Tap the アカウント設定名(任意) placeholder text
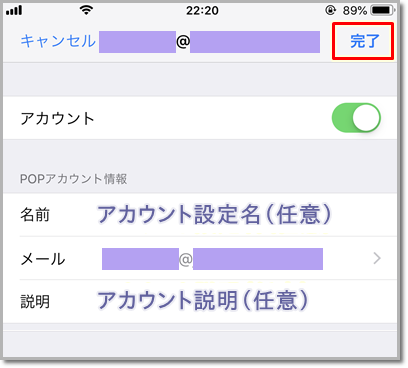The image size is (408, 368). click(x=214, y=215)
